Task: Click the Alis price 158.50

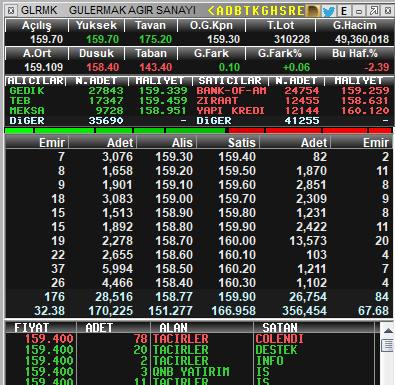Action: pyautogui.click(x=174, y=269)
